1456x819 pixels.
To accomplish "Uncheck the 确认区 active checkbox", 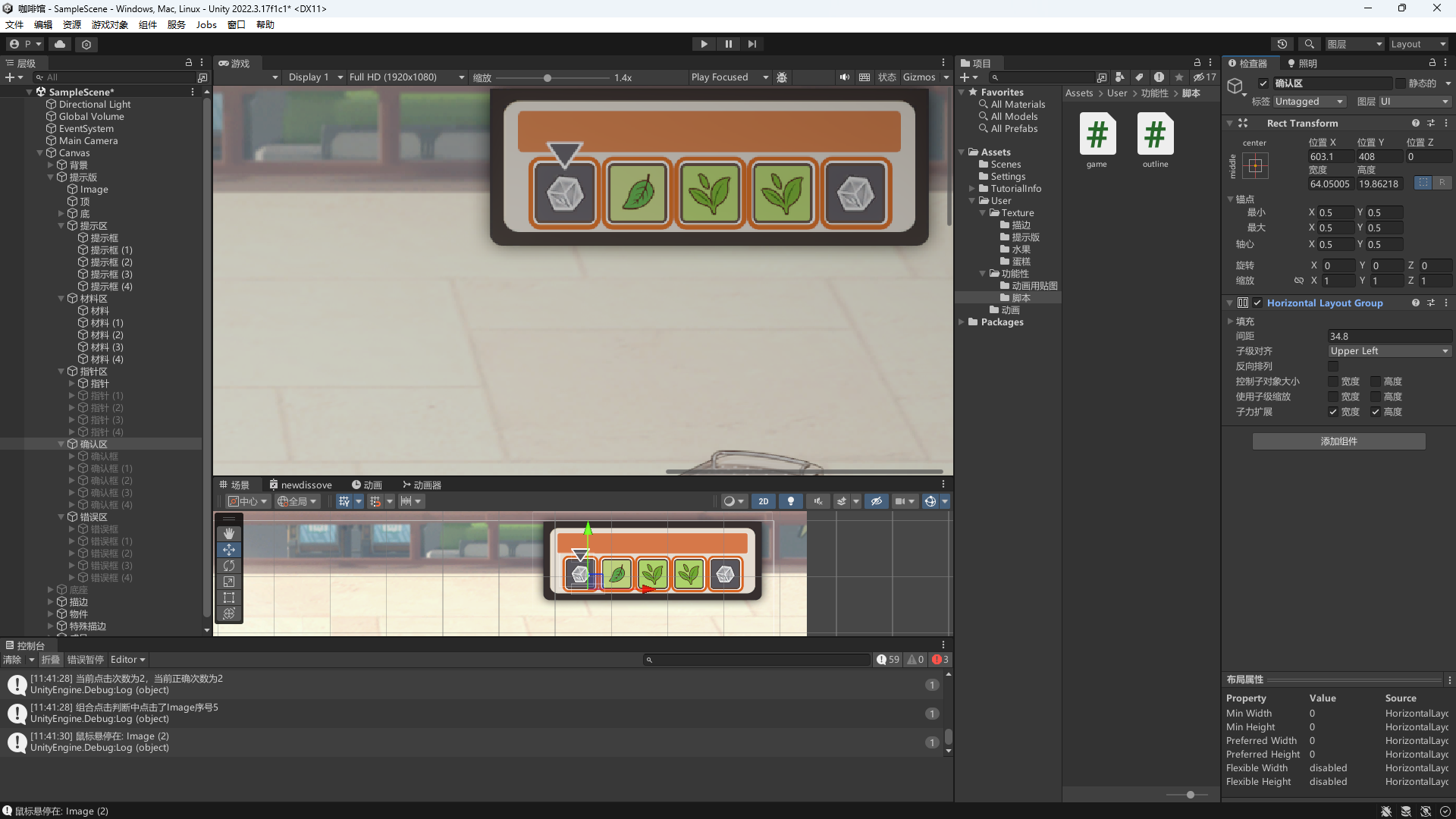I will coord(1263,83).
